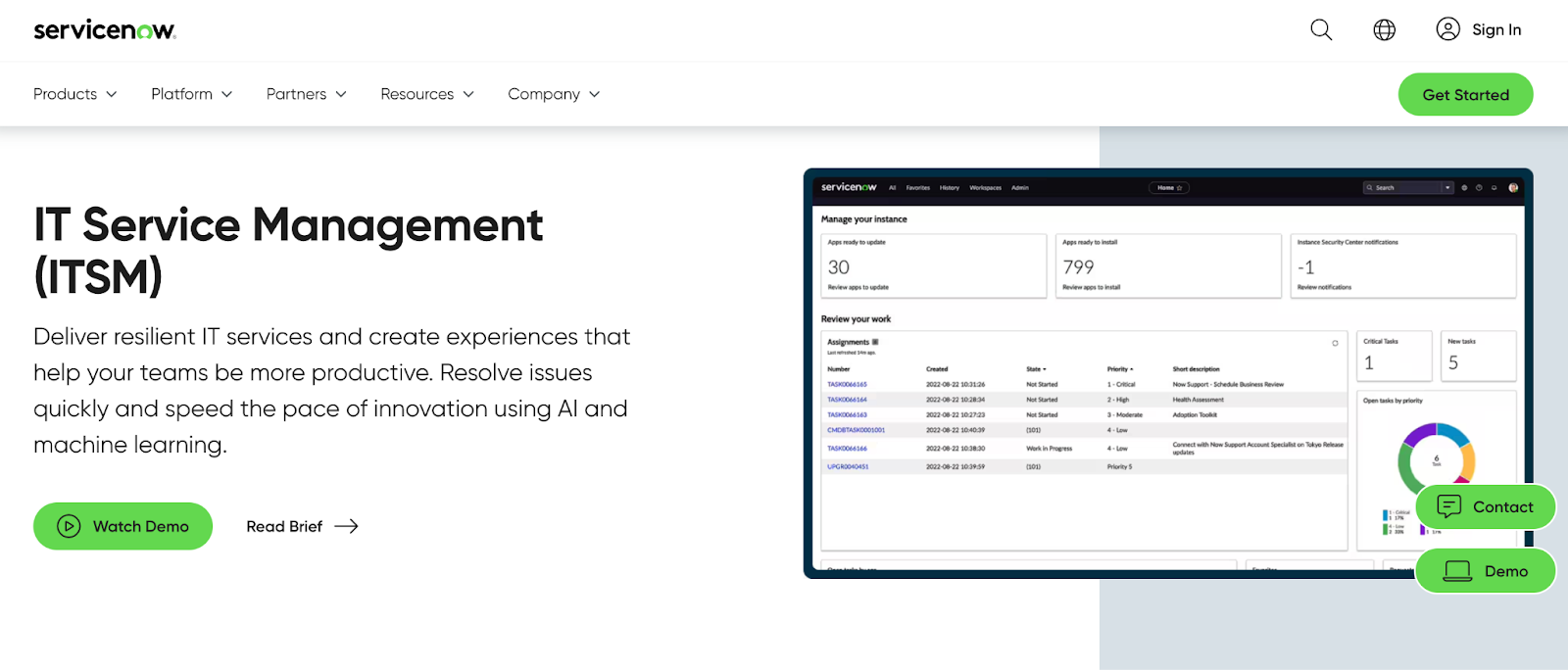Viewport: 1568px width, 670px height.
Task: Click the refresh icon in Assignments panel
Action: (1335, 343)
